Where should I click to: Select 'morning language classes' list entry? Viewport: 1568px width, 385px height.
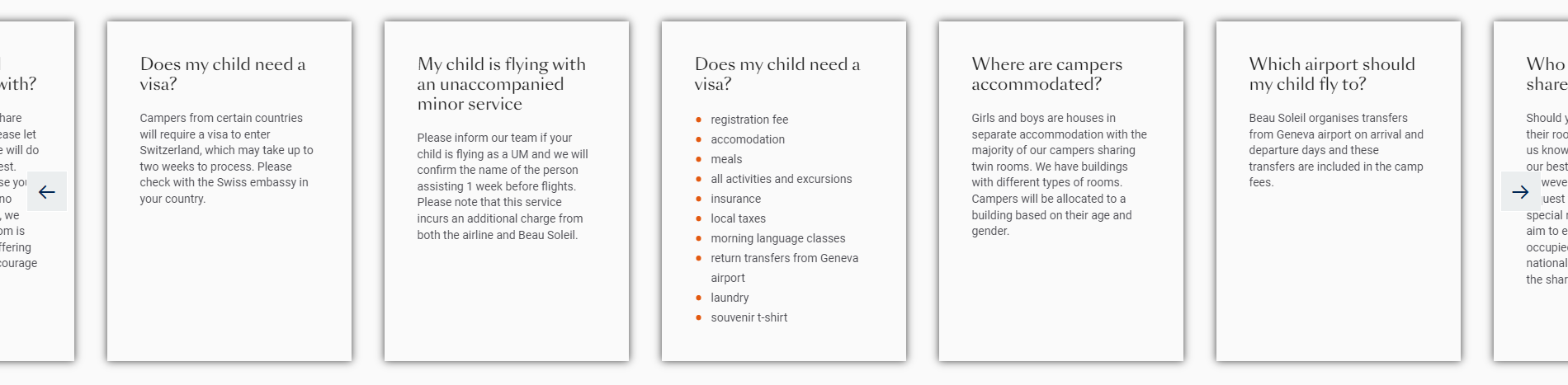coord(777,238)
